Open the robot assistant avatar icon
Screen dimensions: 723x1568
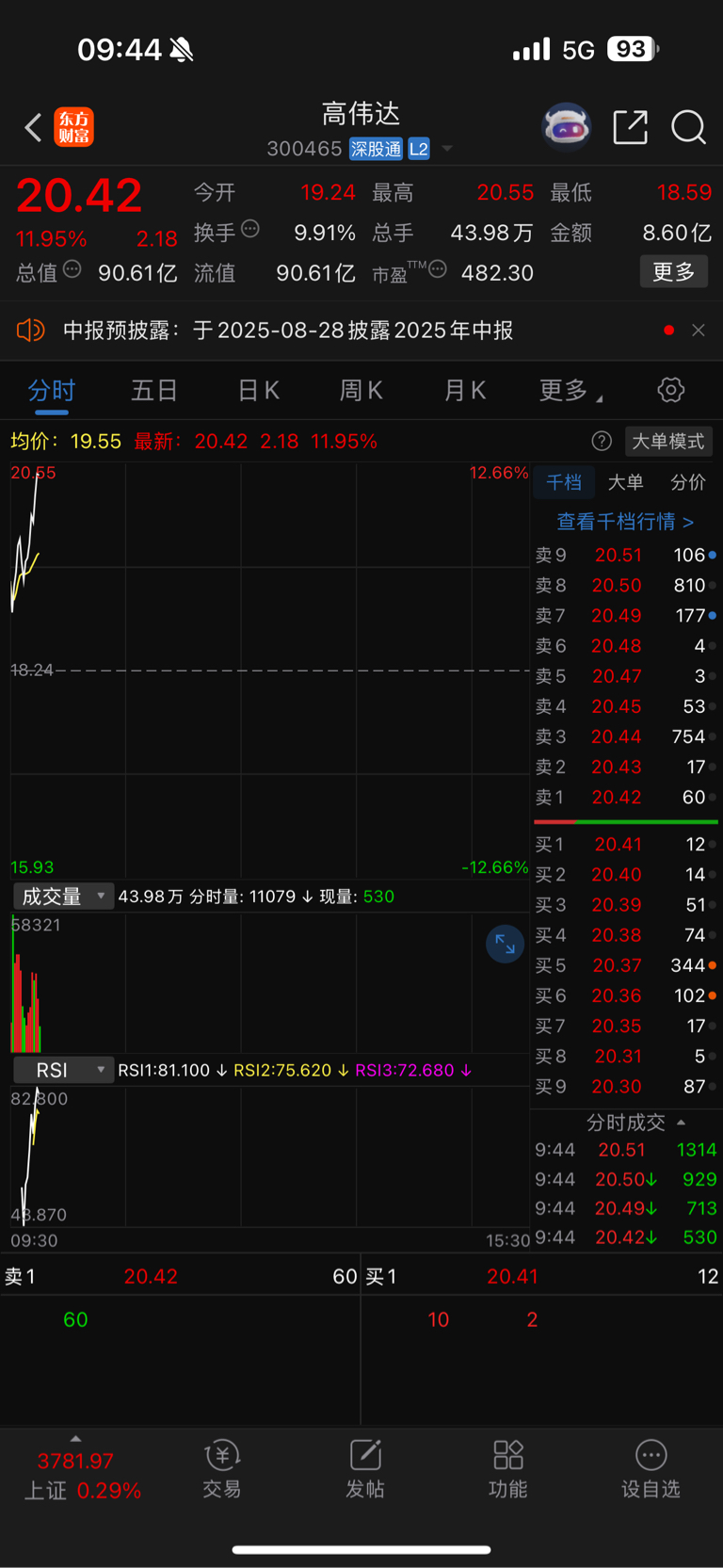(566, 126)
